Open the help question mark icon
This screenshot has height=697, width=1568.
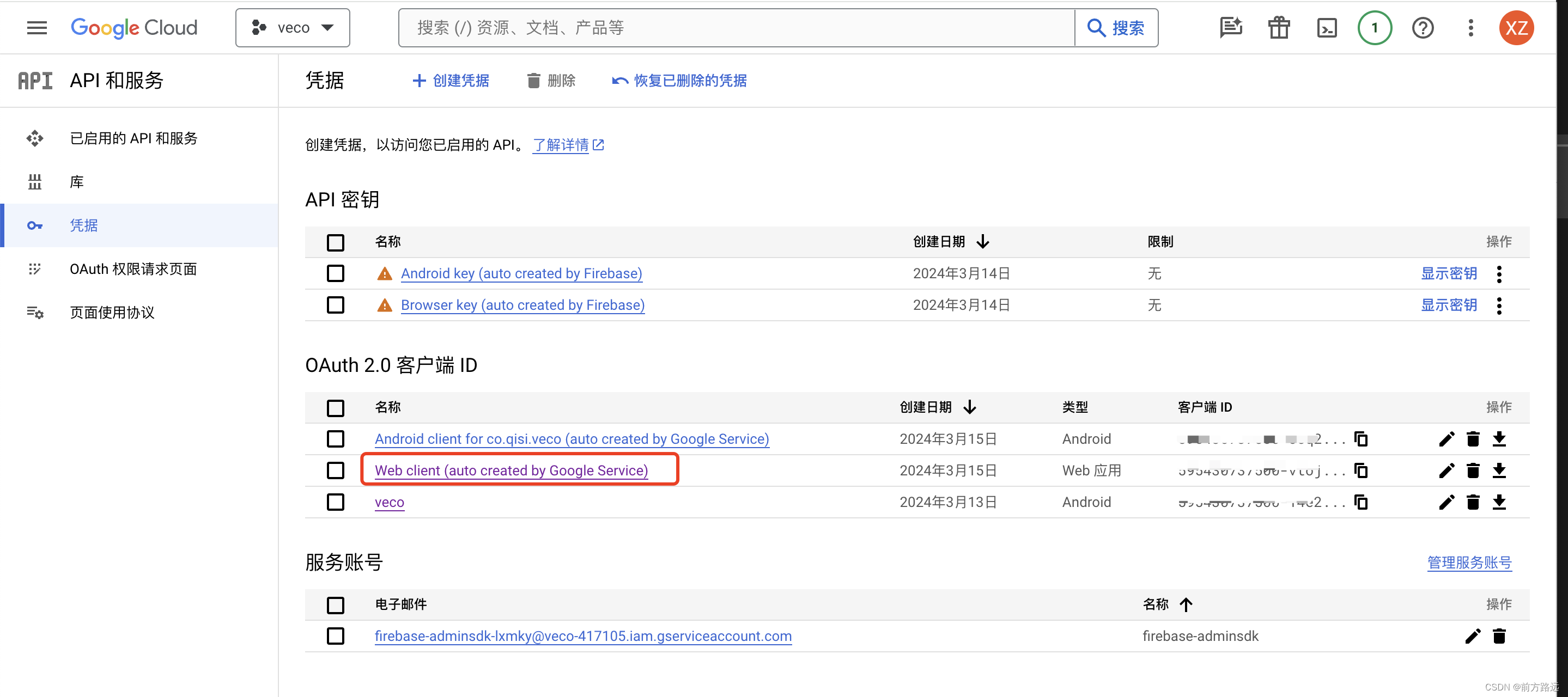[1423, 28]
